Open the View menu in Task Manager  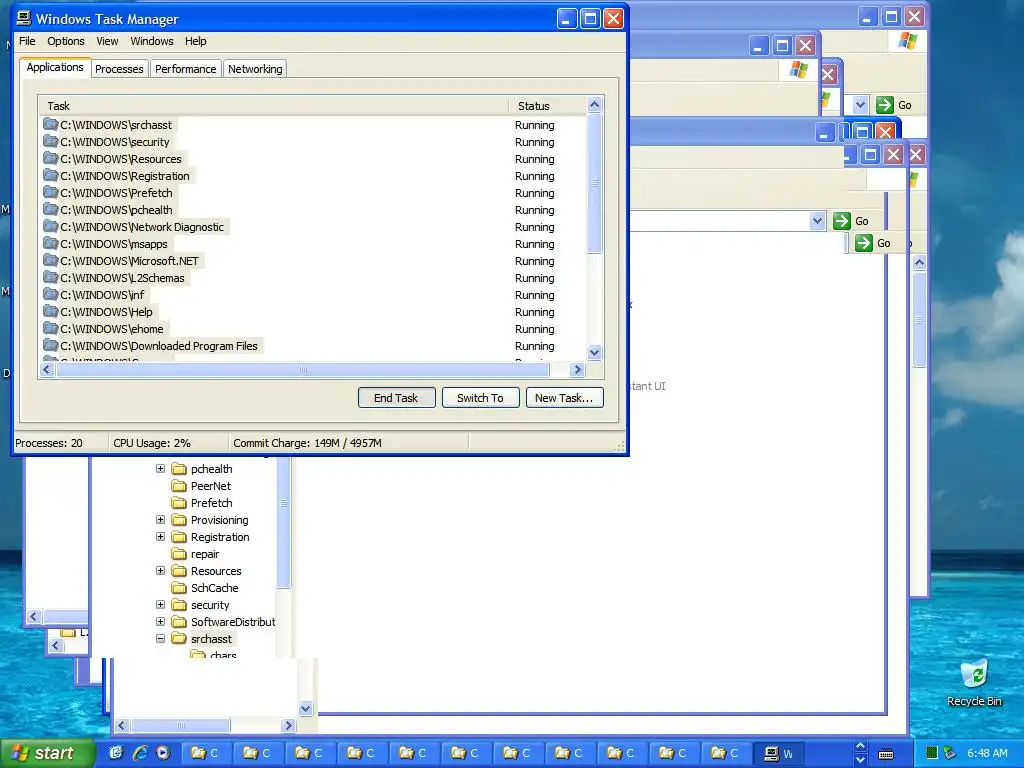click(107, 40)
